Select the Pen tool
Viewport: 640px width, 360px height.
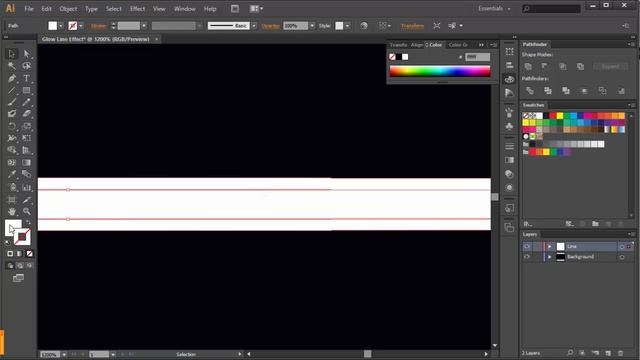(x=11, y=78)
